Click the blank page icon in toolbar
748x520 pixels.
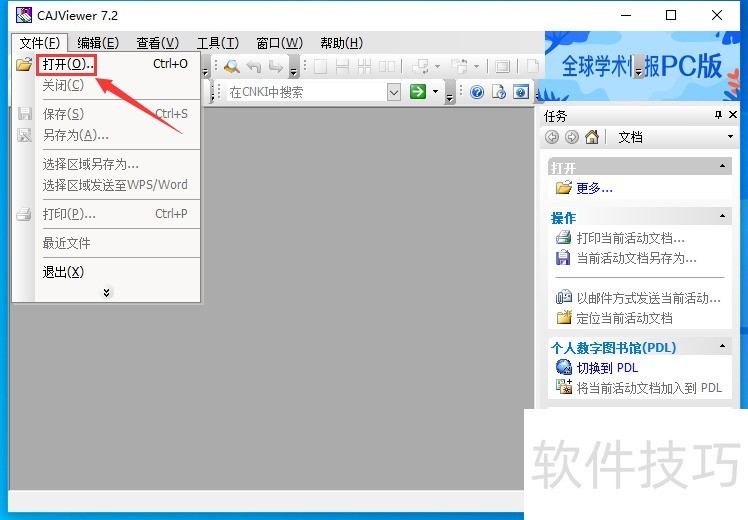(532, 66)
